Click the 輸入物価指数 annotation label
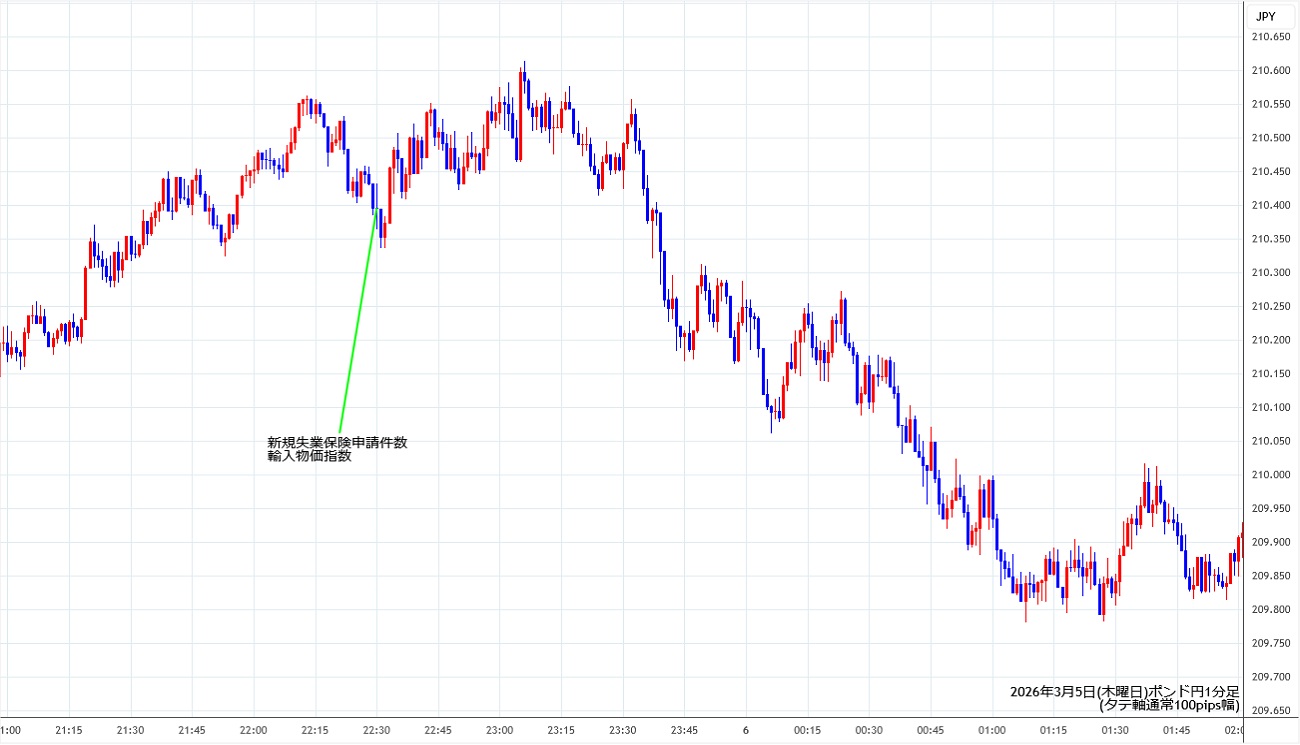This screenshot has width=1300, height=745. (x=309, y=457)
